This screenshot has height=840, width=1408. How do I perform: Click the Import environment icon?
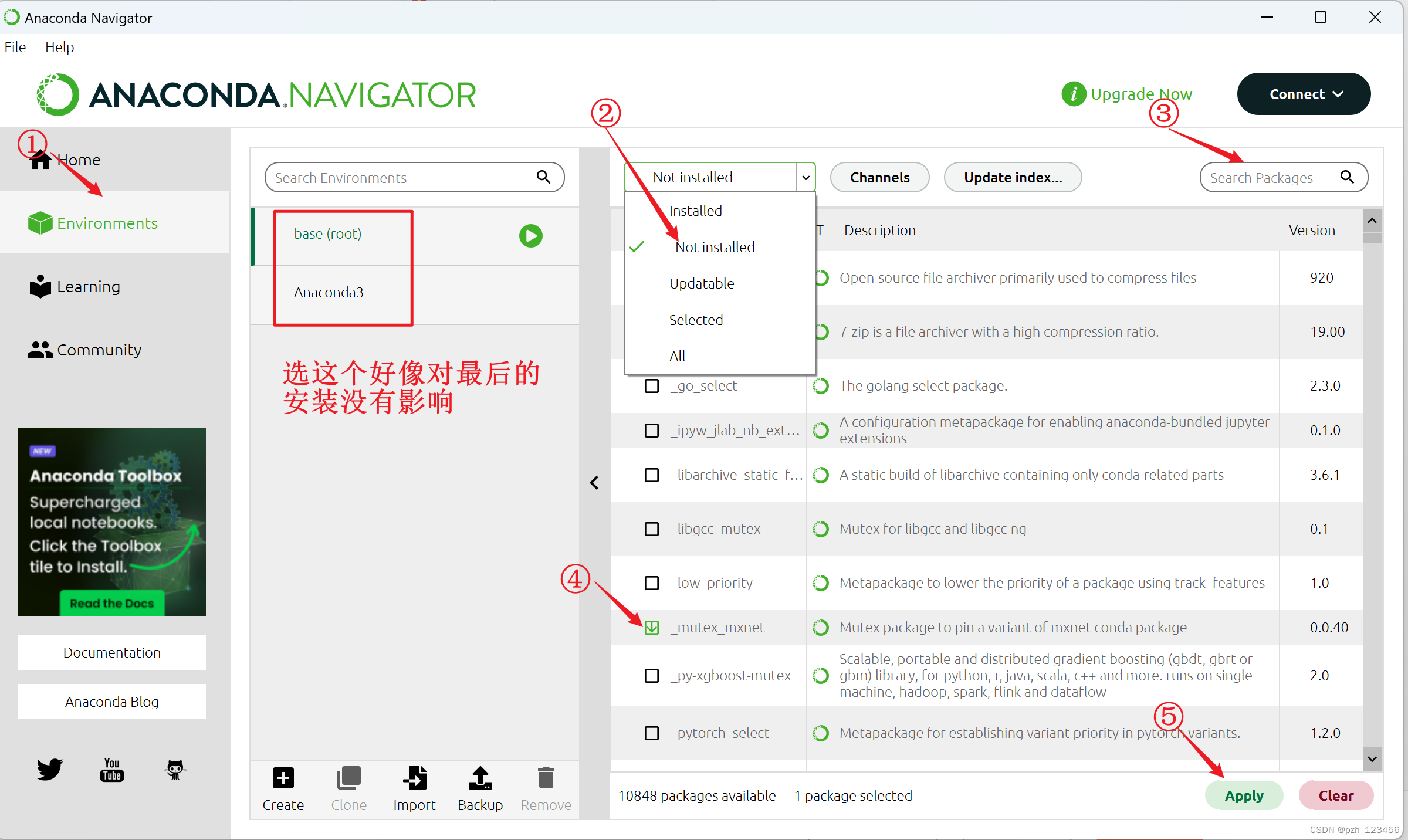tap(414, 778)
